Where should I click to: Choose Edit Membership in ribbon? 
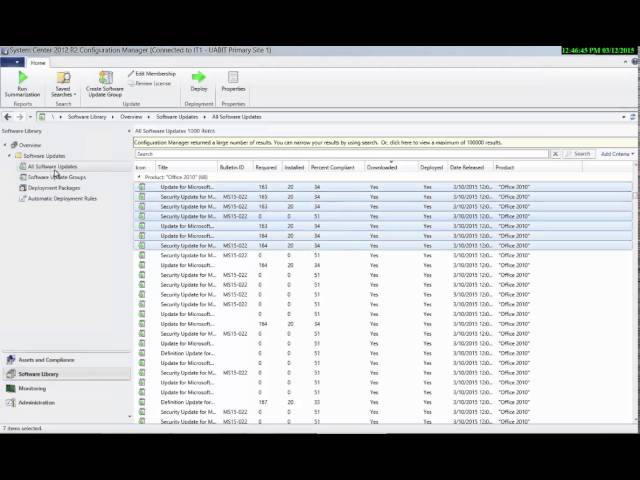pos(152,73)
